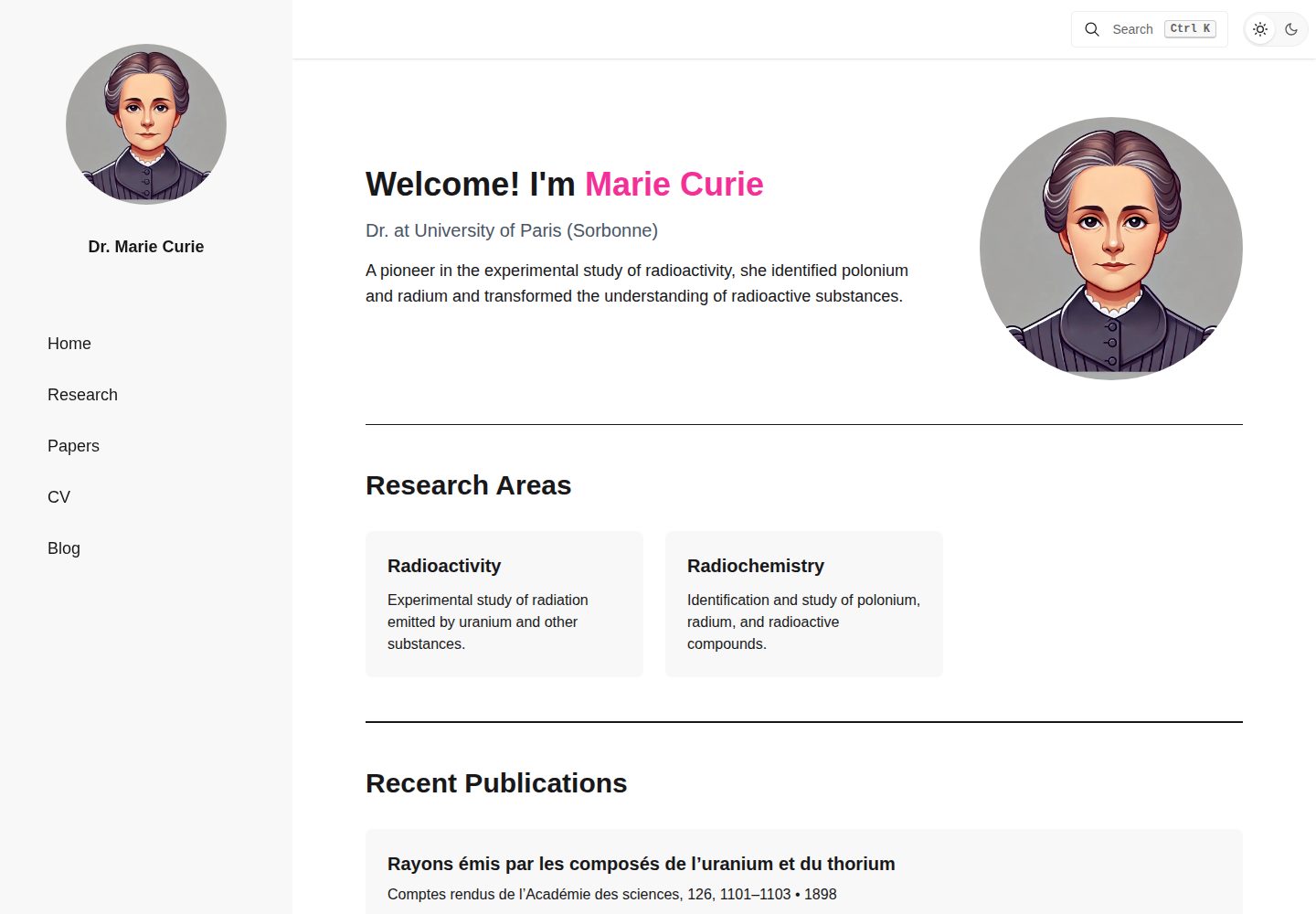Viewport: 1316px width, 914px height.
Task: Open the CV page link
Action: coord(58,497)
